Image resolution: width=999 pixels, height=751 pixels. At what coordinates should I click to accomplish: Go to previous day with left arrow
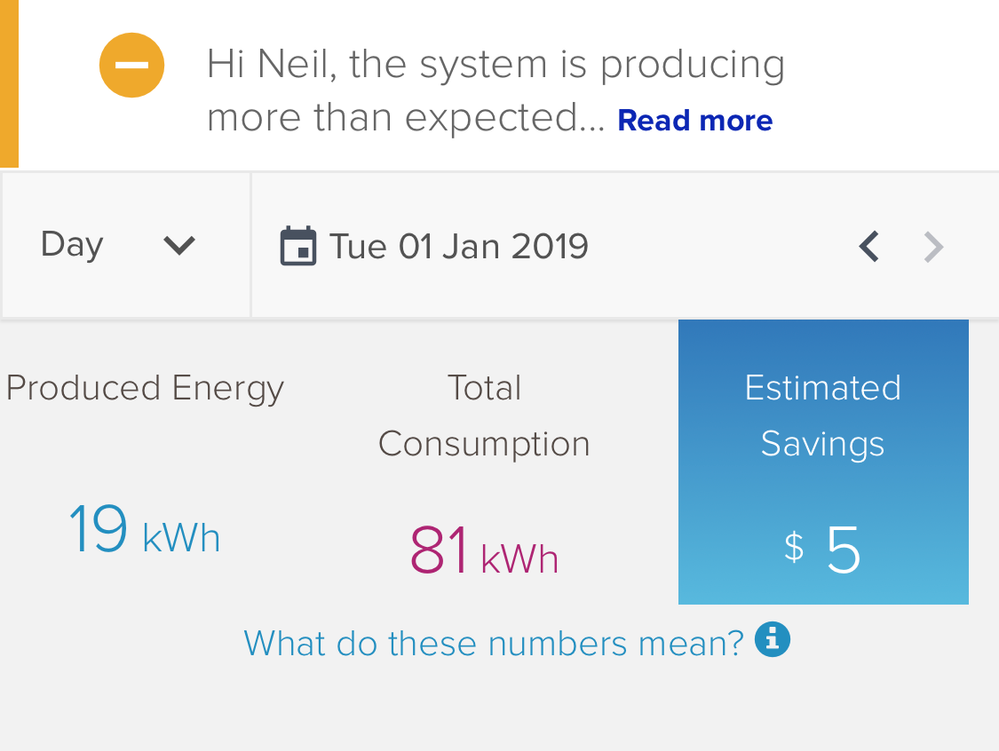tap(869, 246)
